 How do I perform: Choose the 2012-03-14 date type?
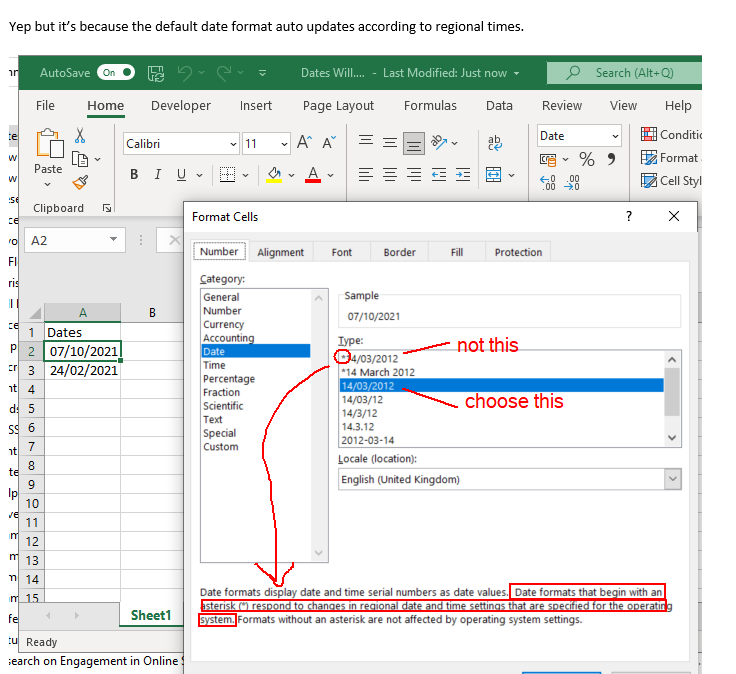point(367,440)
